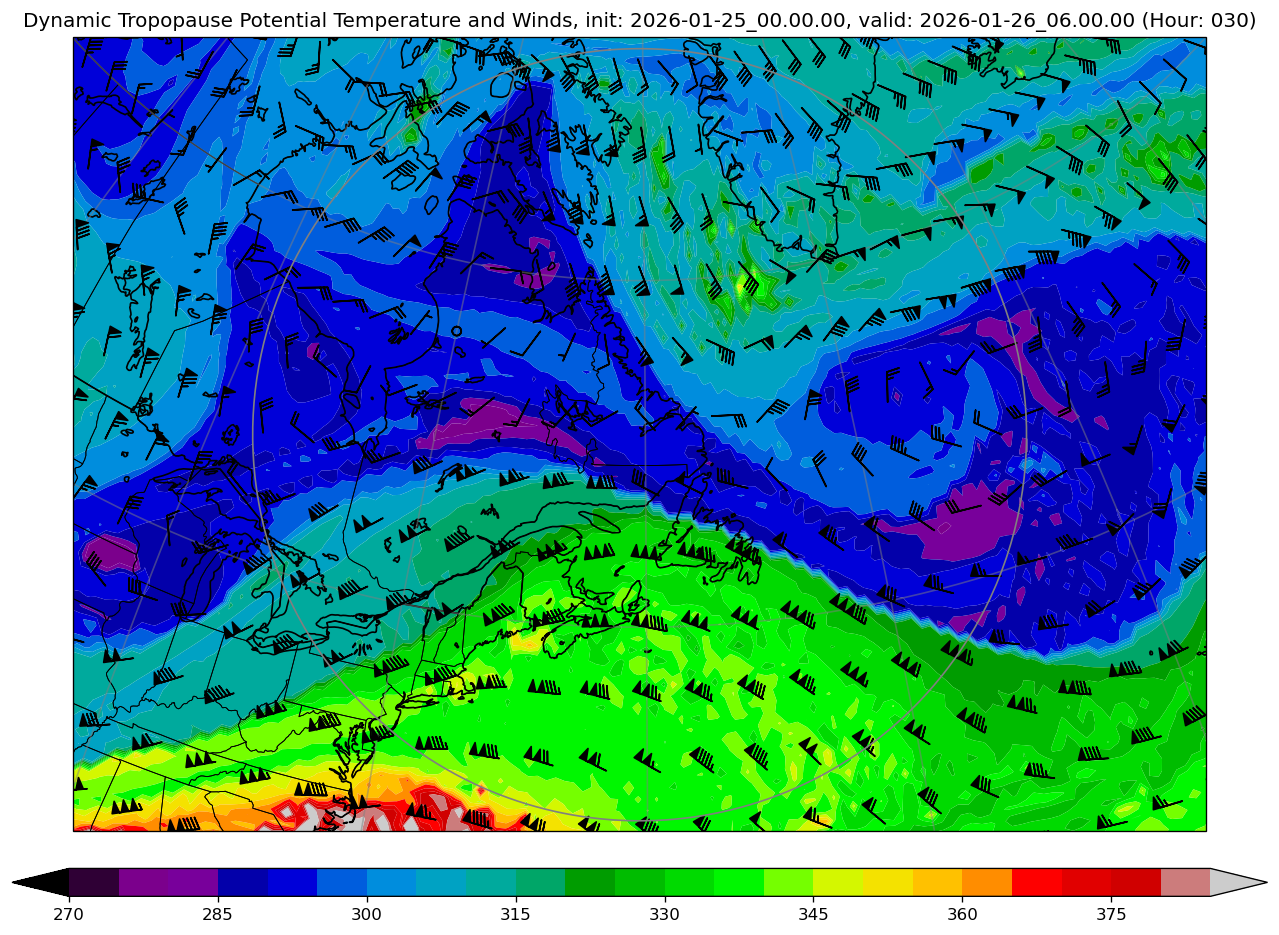Select the "345" colorbar tick label
This screenshot has height=935, width=1279.
(x=813, y=915)
